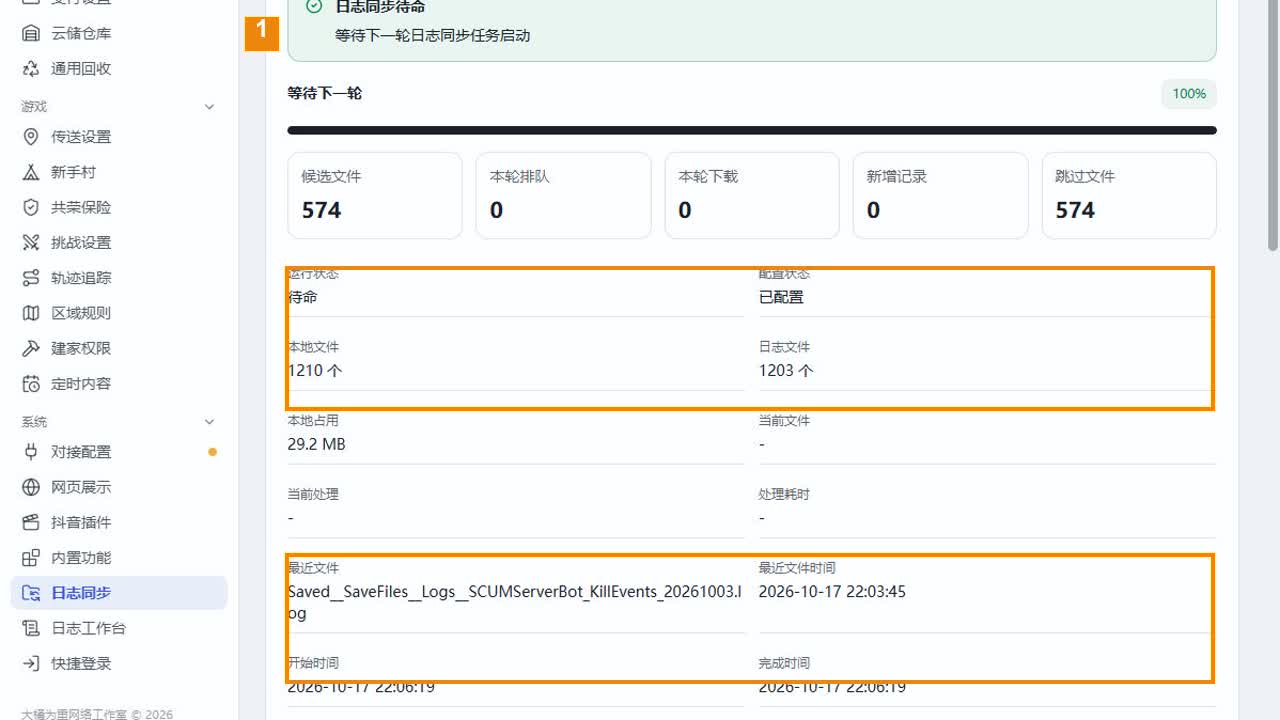Click the 本轮下载 stat card
The width and height of the screenshot is (1280, 720).
tap(752, 195)
